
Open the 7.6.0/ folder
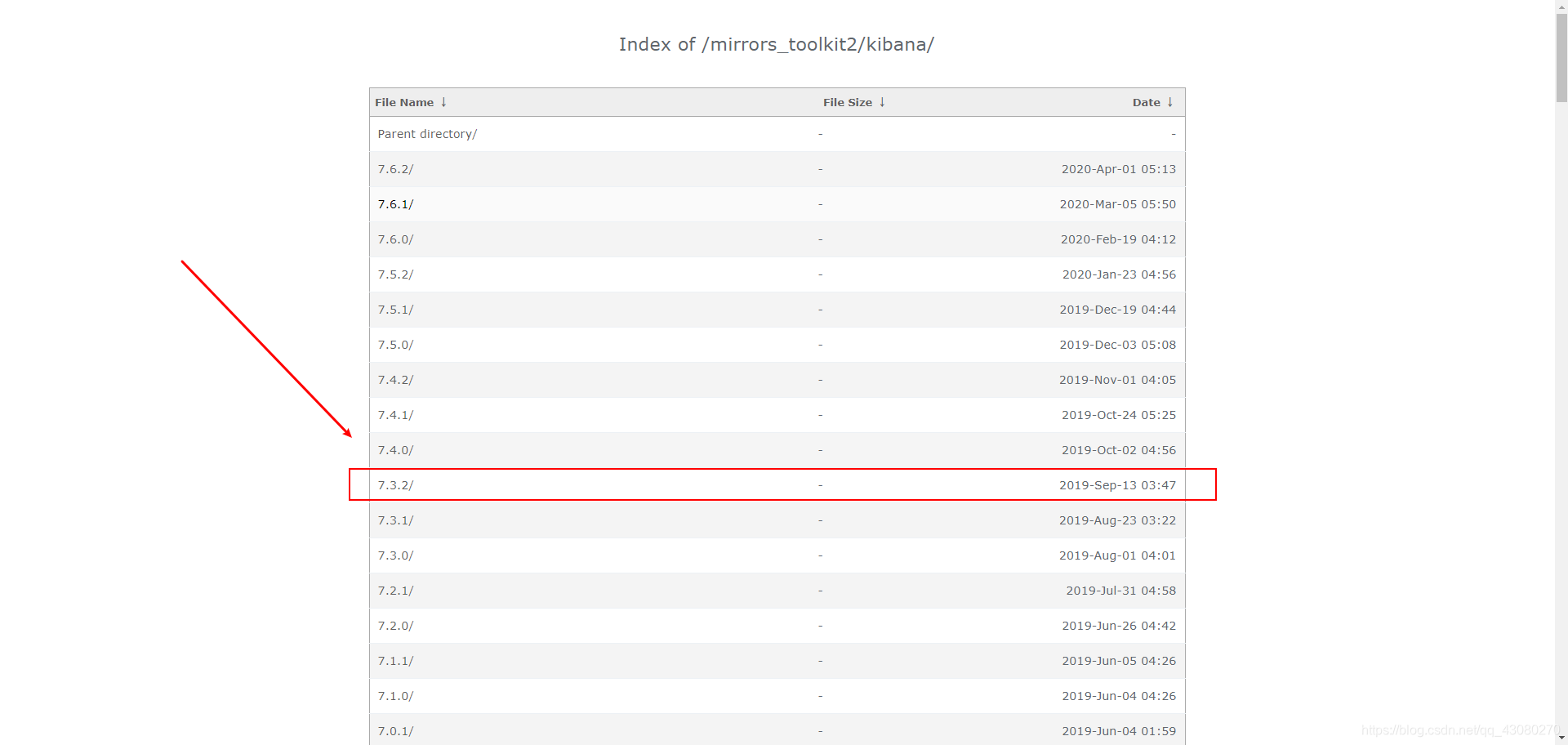pyautogui.click(x=395, y=239)
